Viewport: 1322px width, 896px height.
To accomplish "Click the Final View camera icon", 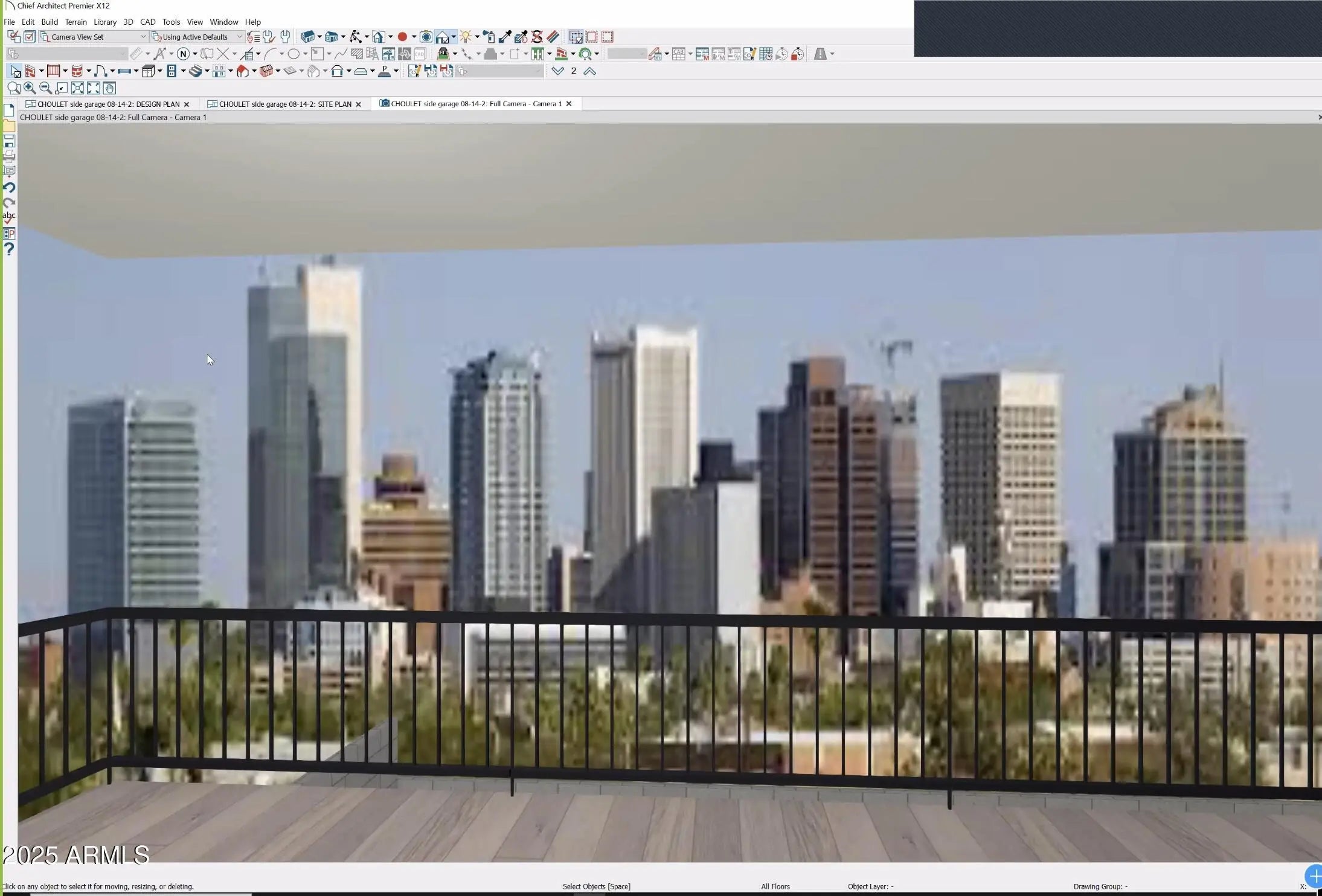I will coord(426,37).
